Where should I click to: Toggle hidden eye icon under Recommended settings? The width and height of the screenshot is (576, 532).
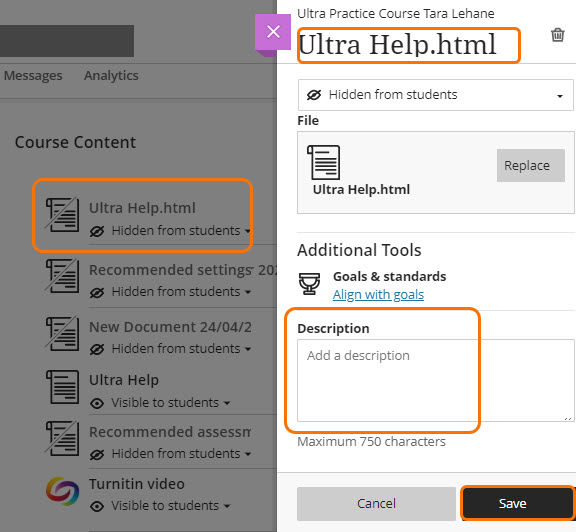(x=97, y=292)
